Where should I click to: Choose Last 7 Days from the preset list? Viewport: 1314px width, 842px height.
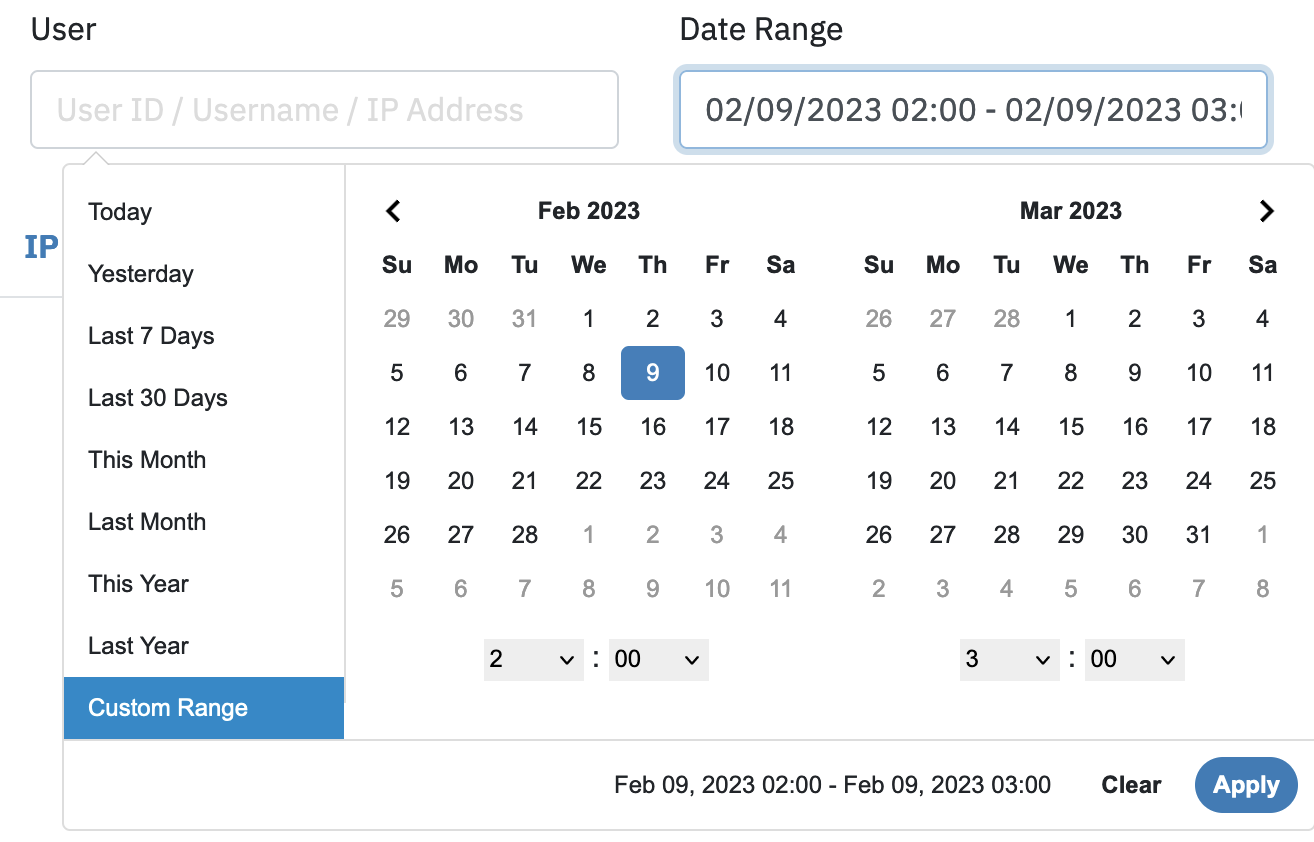tap(150, 335)
